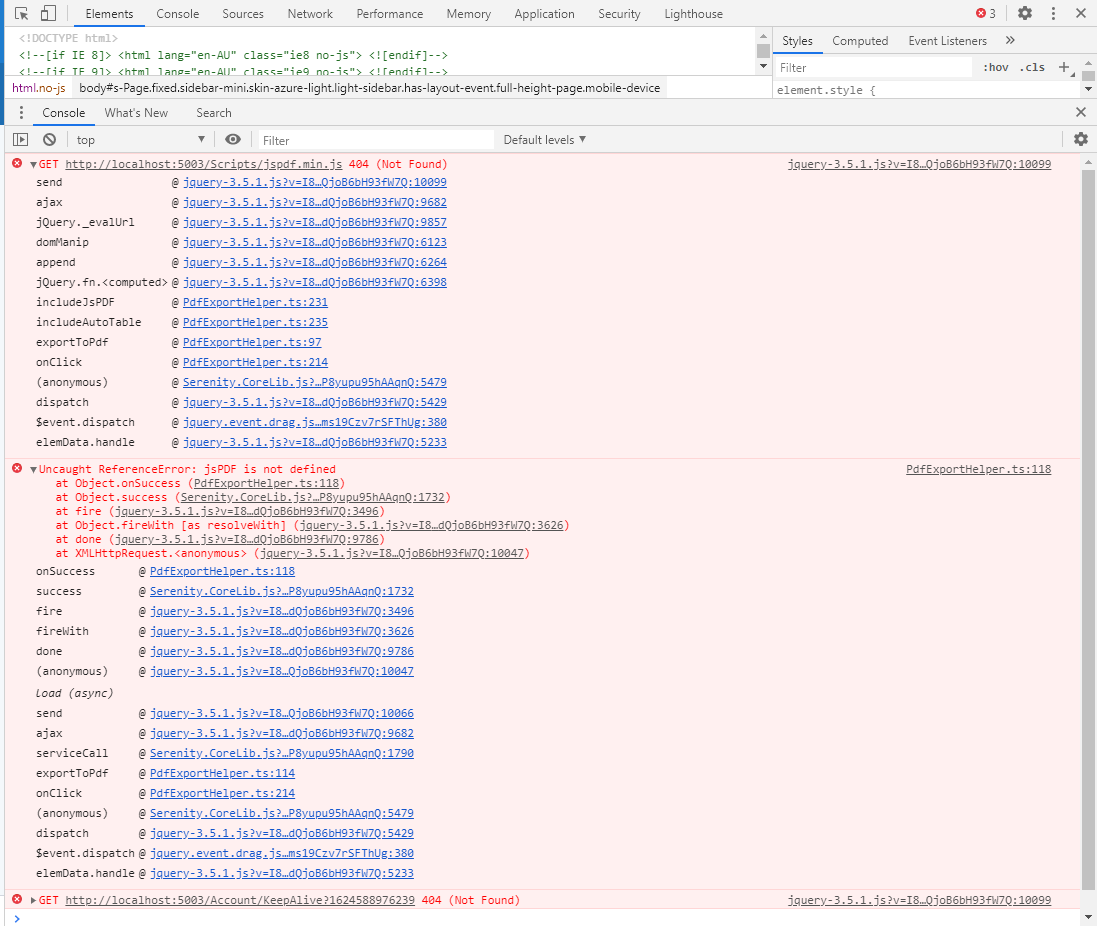Open jquery.event.drag.js:380 link in first stack
The height and width of the screenshot is (926, 1097).
[x=314, y=422]
